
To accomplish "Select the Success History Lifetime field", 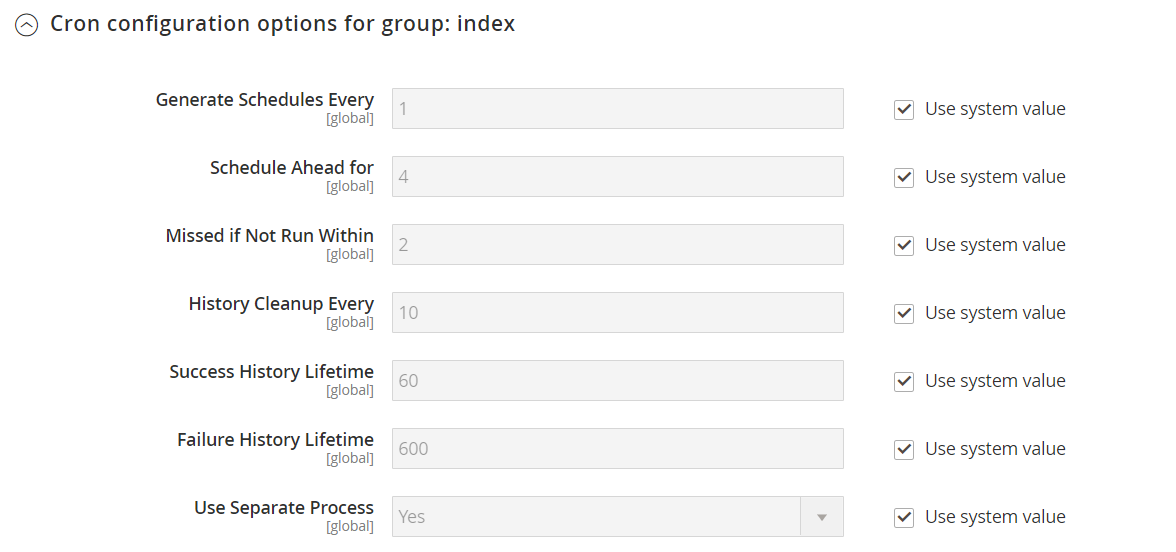I will coord(617,381).
